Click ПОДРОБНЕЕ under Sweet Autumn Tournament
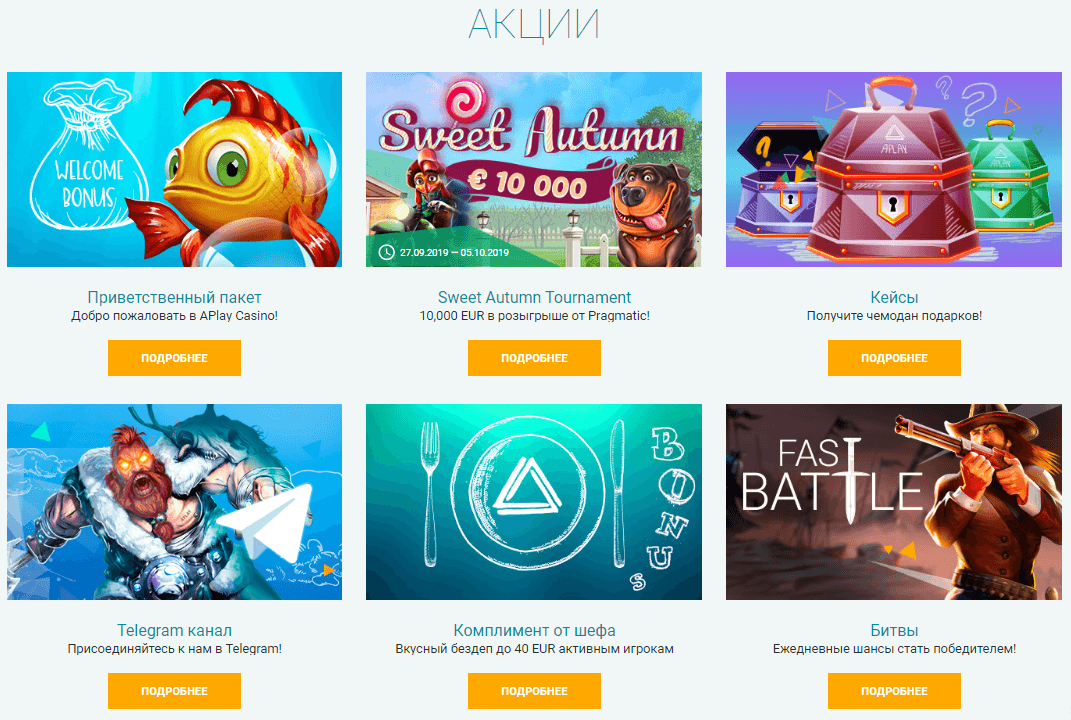The image size is (1071, 720). [534, 358]
